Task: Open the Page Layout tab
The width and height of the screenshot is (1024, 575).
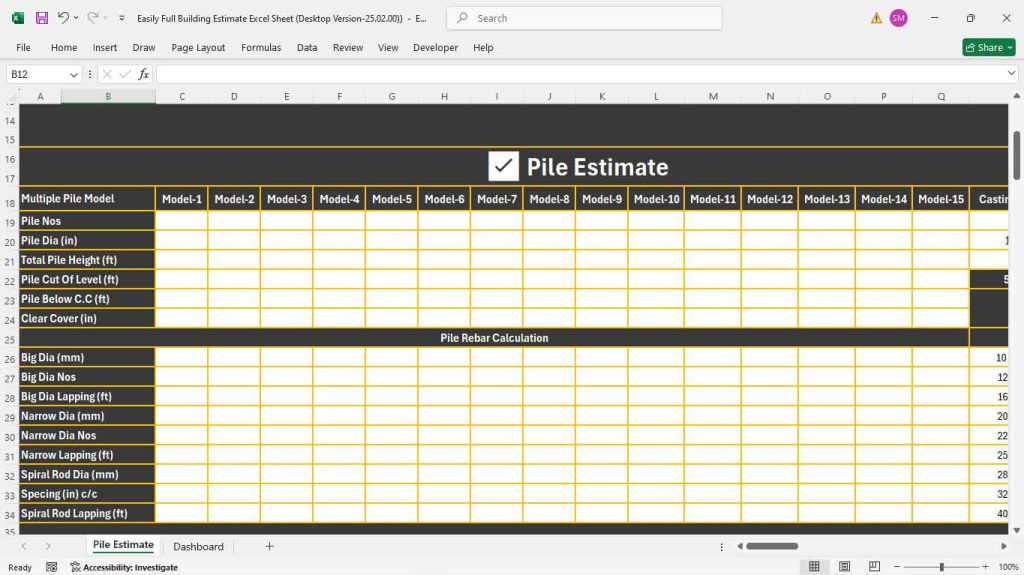Action: (198, 48)
